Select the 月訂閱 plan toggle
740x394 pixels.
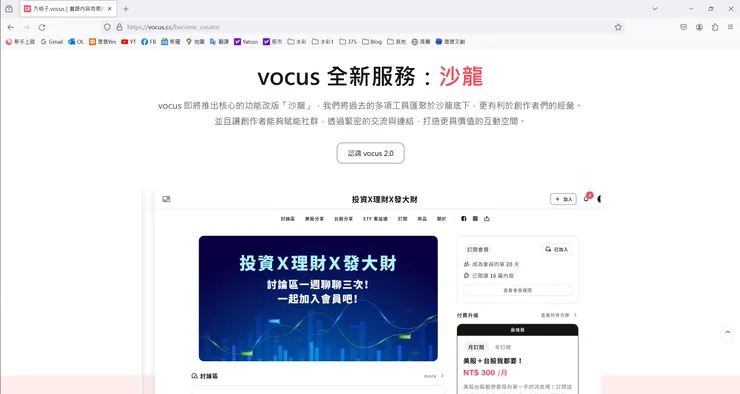tap(476, 347)
